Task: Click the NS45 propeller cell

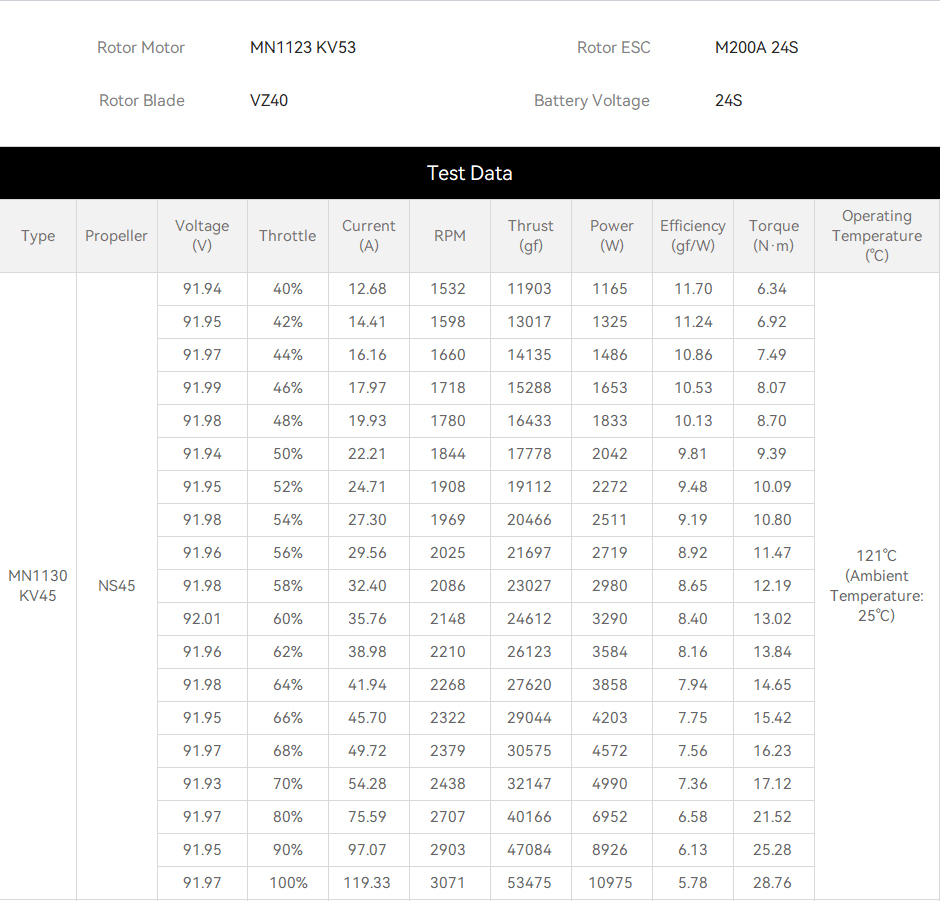Action: click(116, 586)
